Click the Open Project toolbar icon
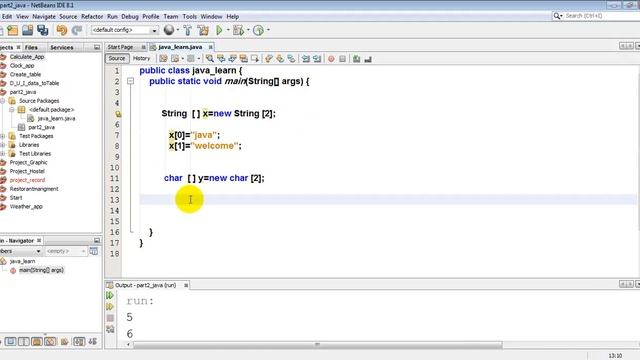 click(x=27, y=30)
